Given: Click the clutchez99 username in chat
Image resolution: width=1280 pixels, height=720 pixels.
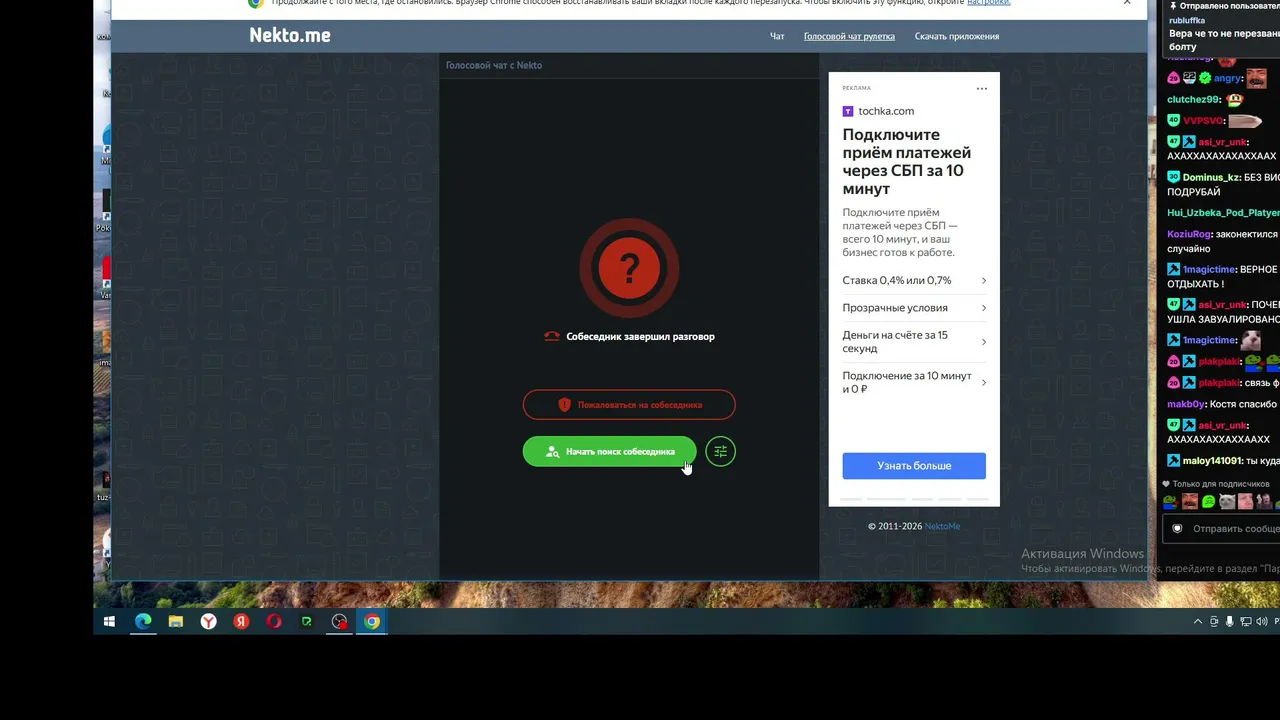Looking at the screenshot, I should click(x=1194, y=100).
